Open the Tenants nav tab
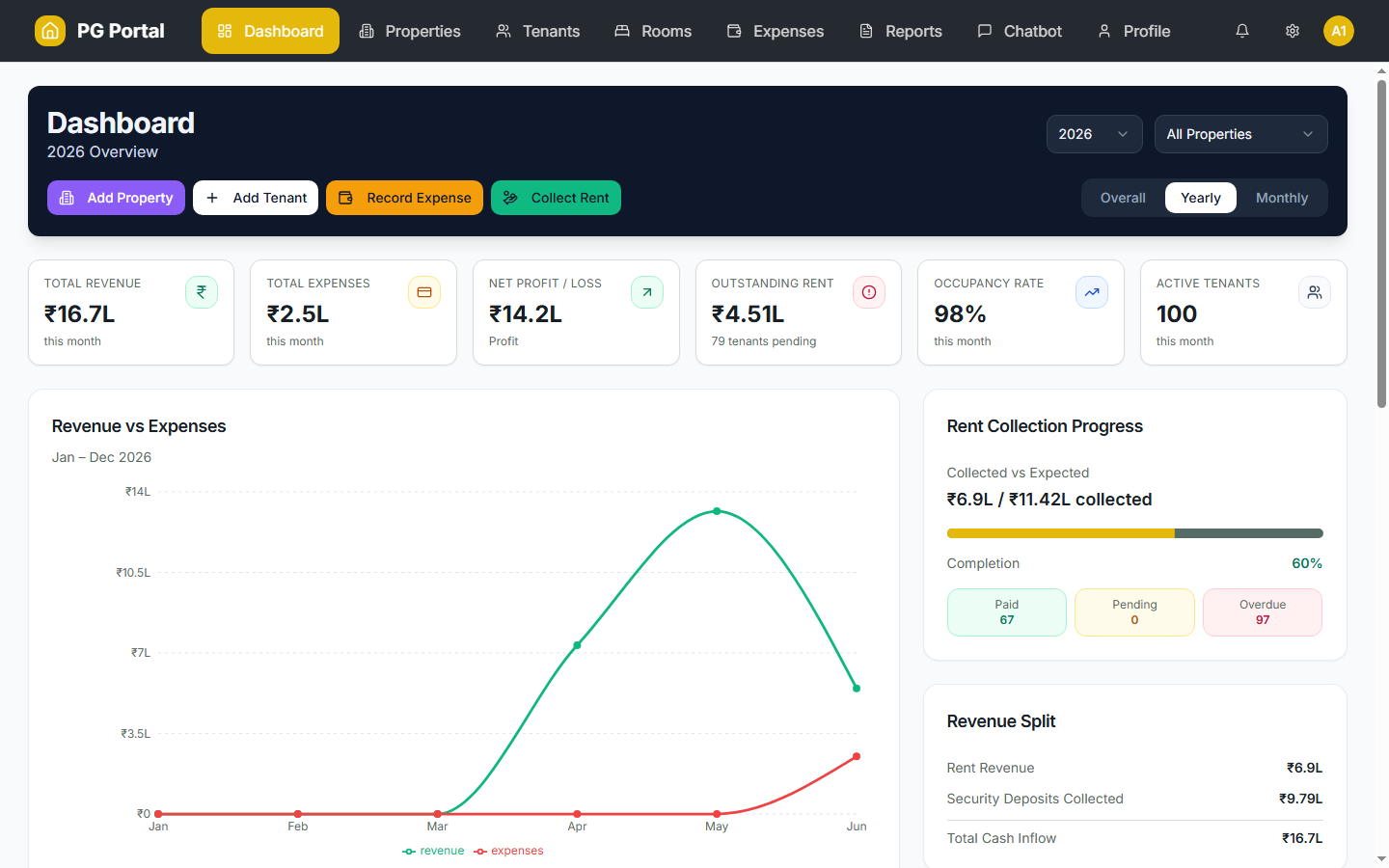Screen dimensions: 1389x868 (x=537, y=31)
